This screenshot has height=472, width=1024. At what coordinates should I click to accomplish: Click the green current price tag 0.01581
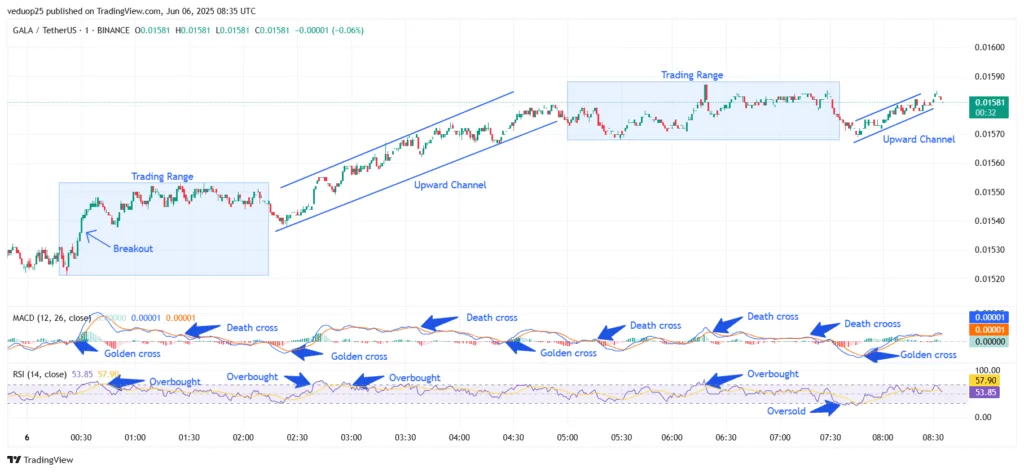(x=990, y=102)
